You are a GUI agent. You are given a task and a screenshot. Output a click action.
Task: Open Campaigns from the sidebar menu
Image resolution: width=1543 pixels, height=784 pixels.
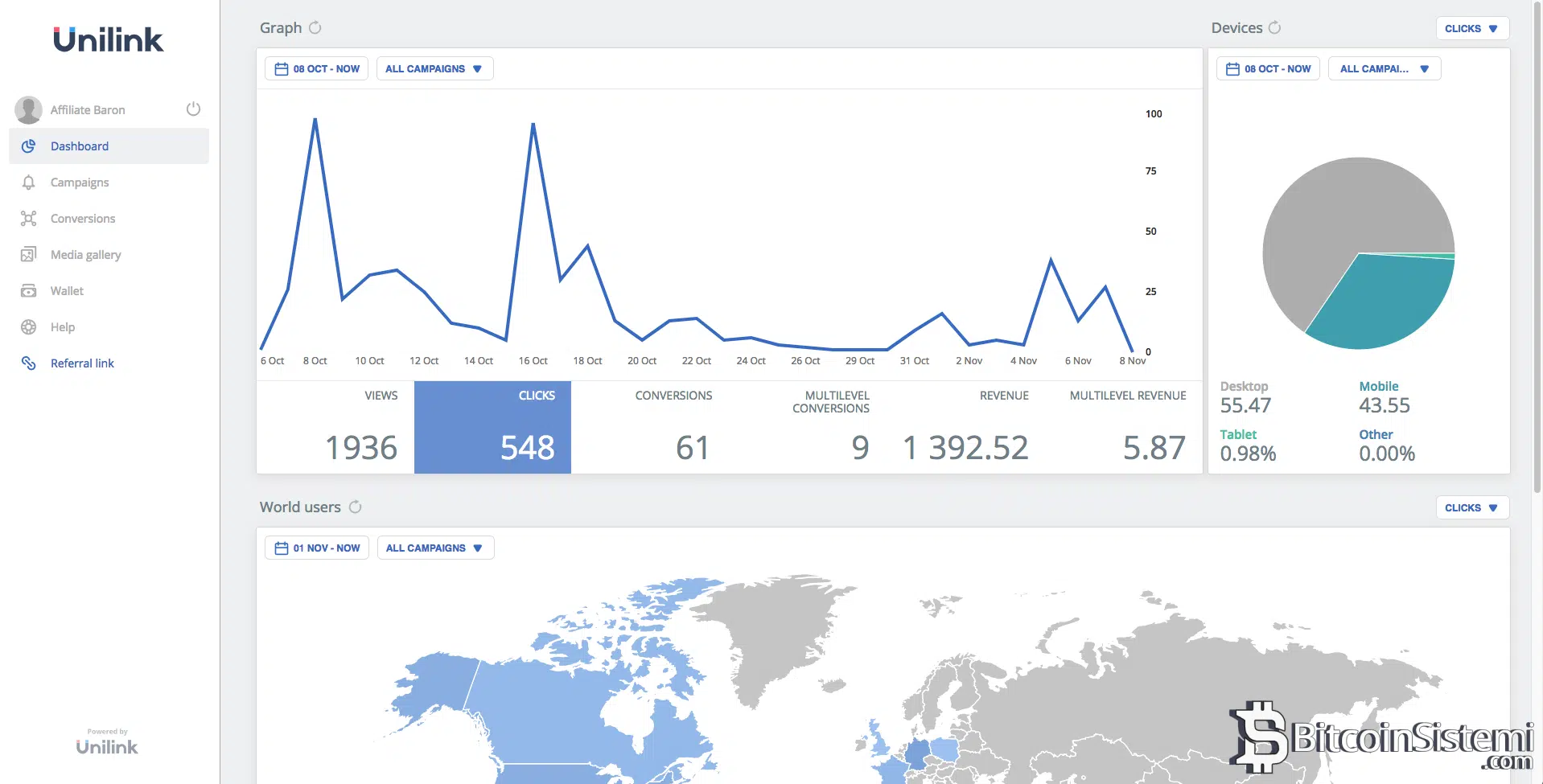click(80, 183)
